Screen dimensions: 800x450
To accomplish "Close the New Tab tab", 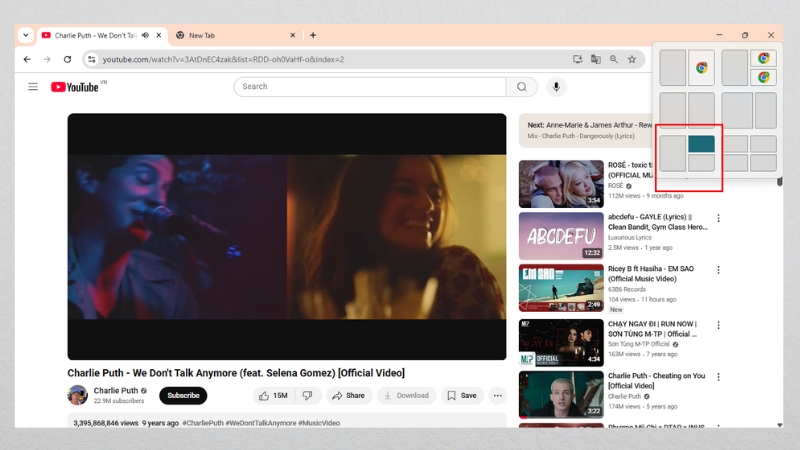I will 292,35.
